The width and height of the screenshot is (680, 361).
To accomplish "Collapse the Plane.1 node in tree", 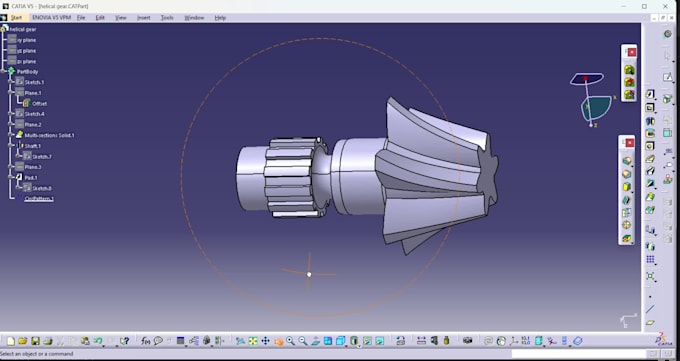I will click(x=11, y=93).
